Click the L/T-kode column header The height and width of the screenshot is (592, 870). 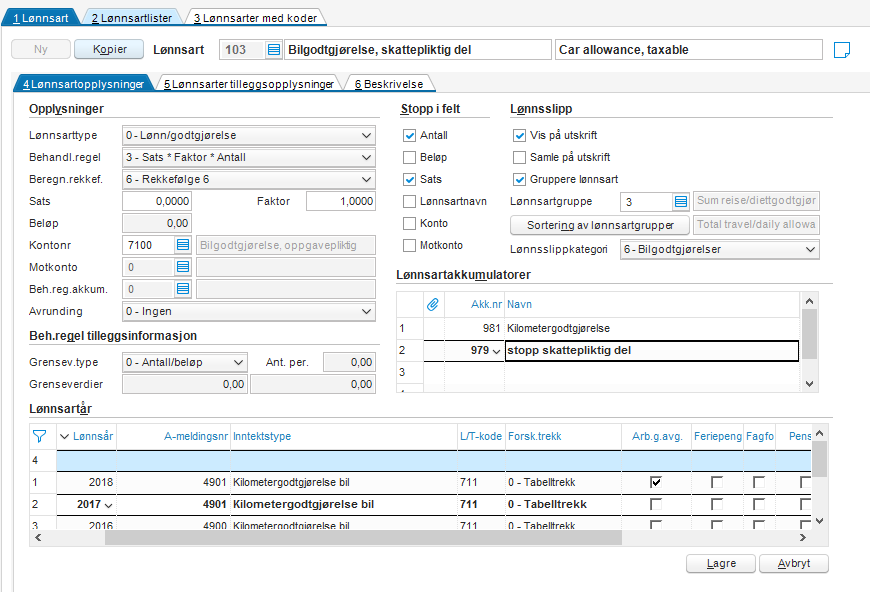click(481, 437)
